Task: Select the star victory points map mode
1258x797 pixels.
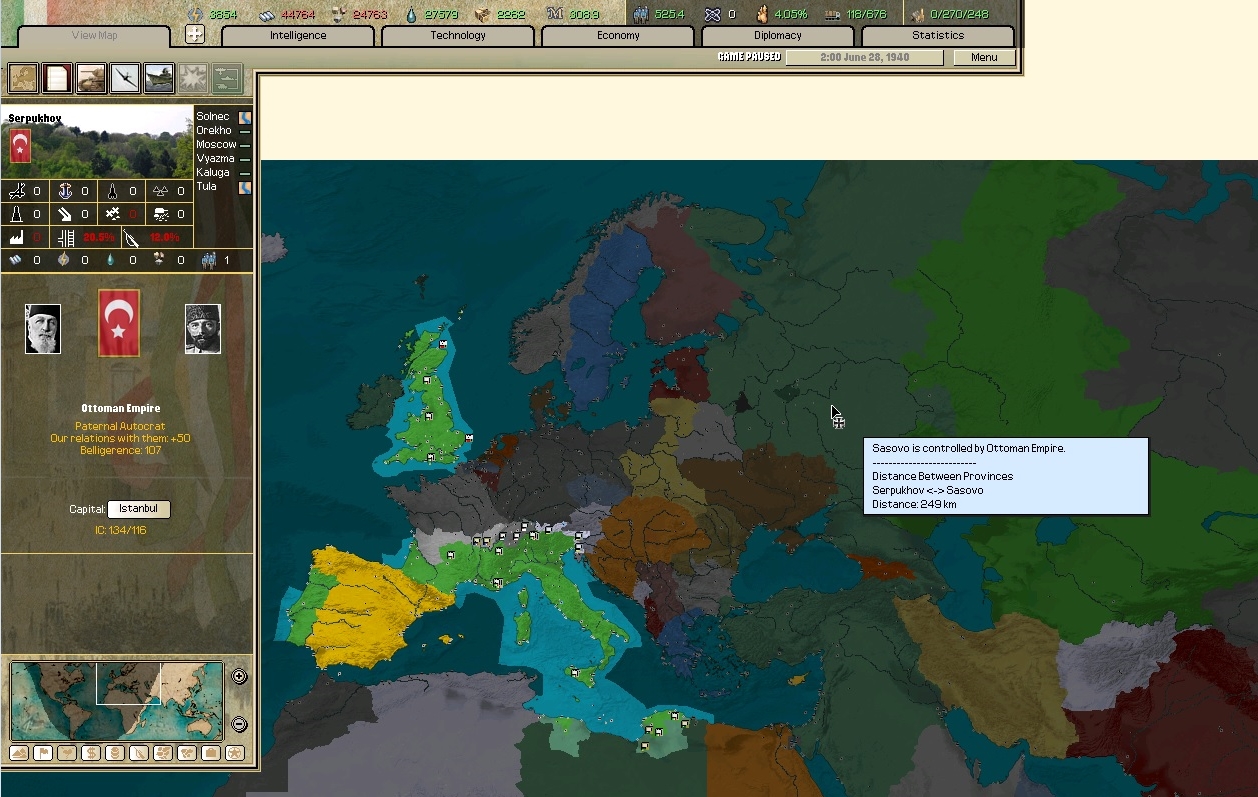Action: pyautogui.click(x=235, y=753)
